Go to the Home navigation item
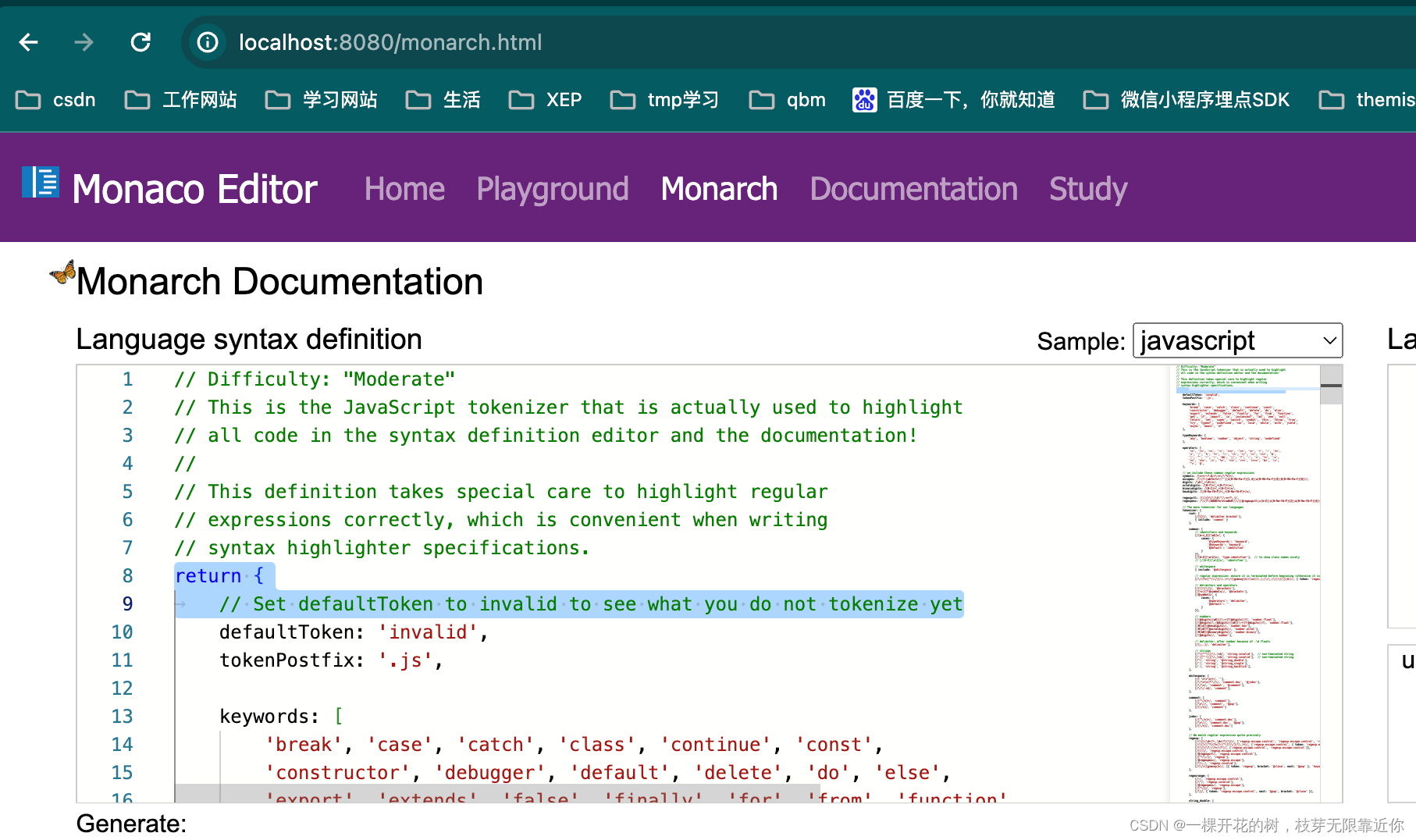 (x=404, y=188)
